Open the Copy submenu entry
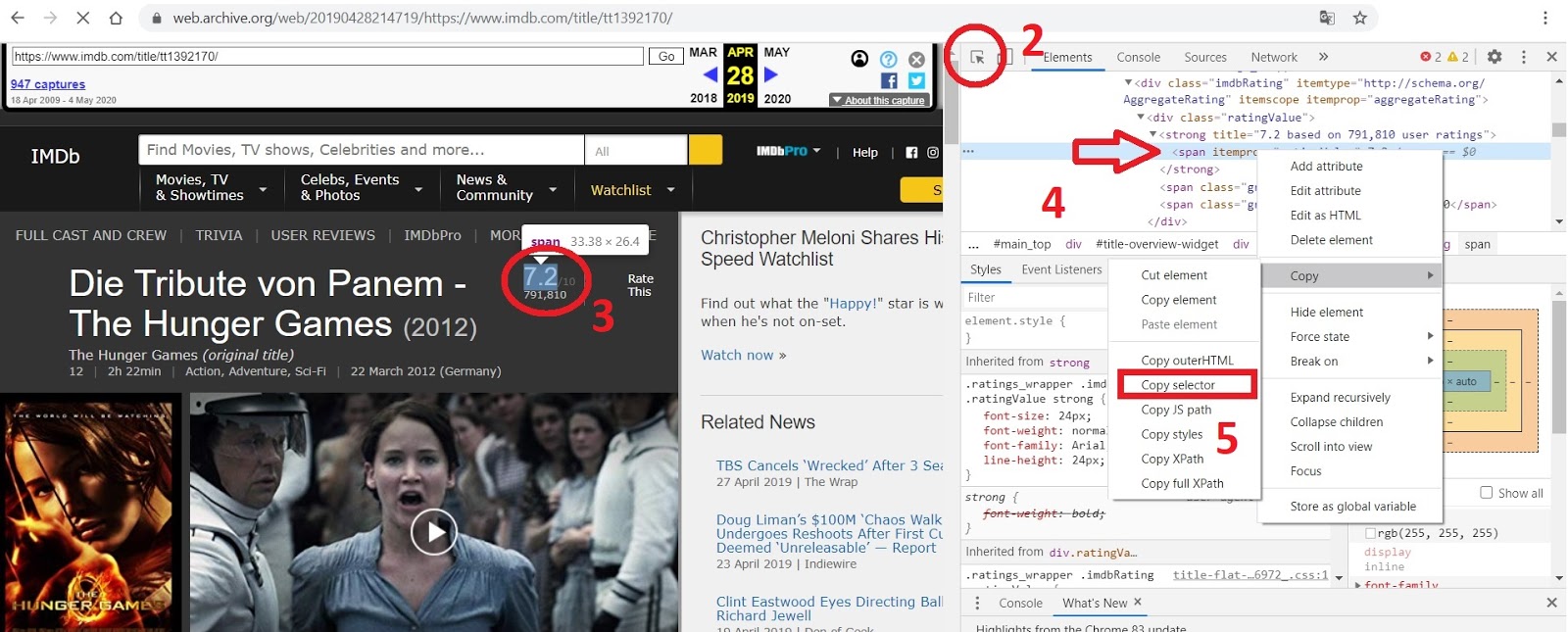This screenshot has width=1568, height=632. [1351, 276]
